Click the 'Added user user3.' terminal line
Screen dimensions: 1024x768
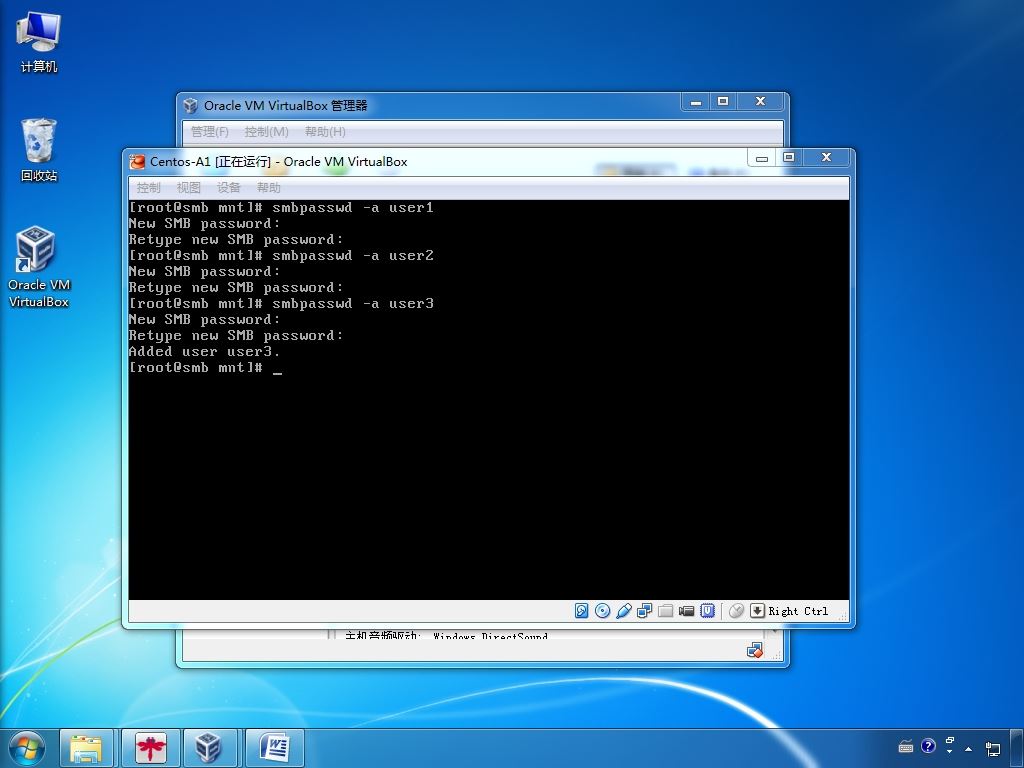coord(204,351)
